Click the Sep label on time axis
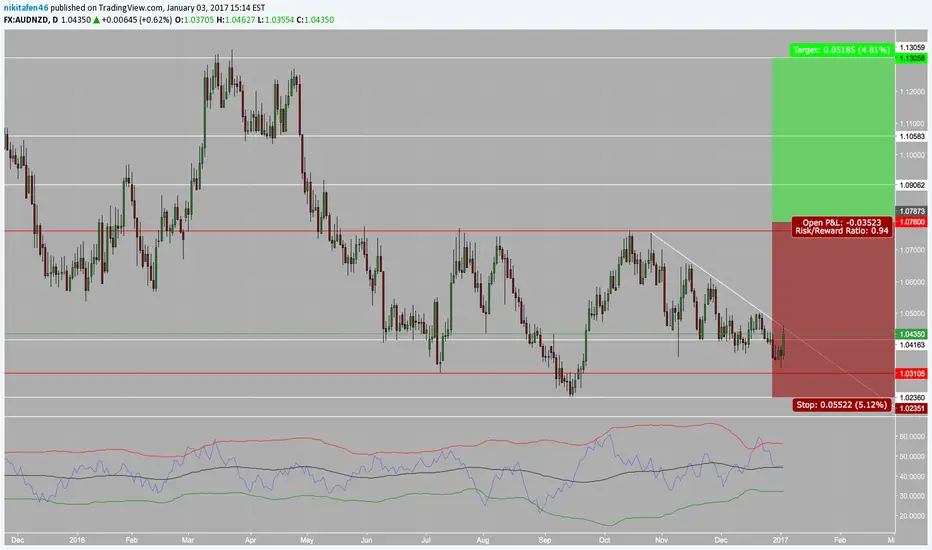 (544, 540)
